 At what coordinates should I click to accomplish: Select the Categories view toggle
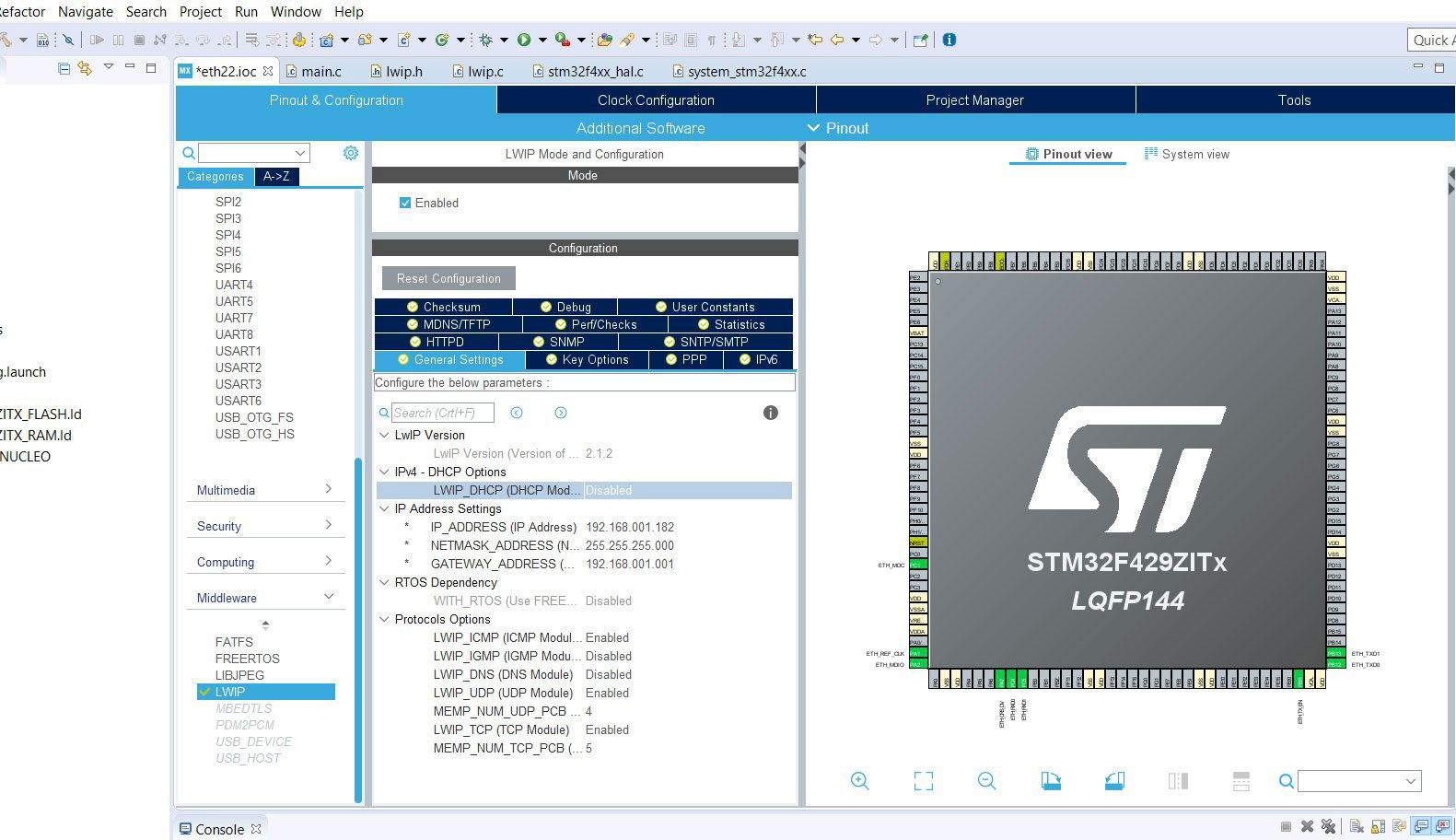[215, 176]
